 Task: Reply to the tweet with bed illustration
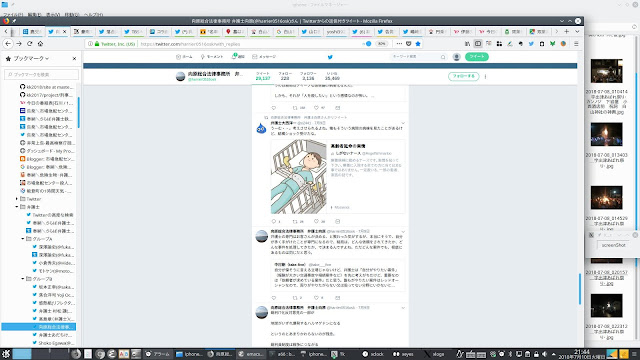[x=274, y=221]
